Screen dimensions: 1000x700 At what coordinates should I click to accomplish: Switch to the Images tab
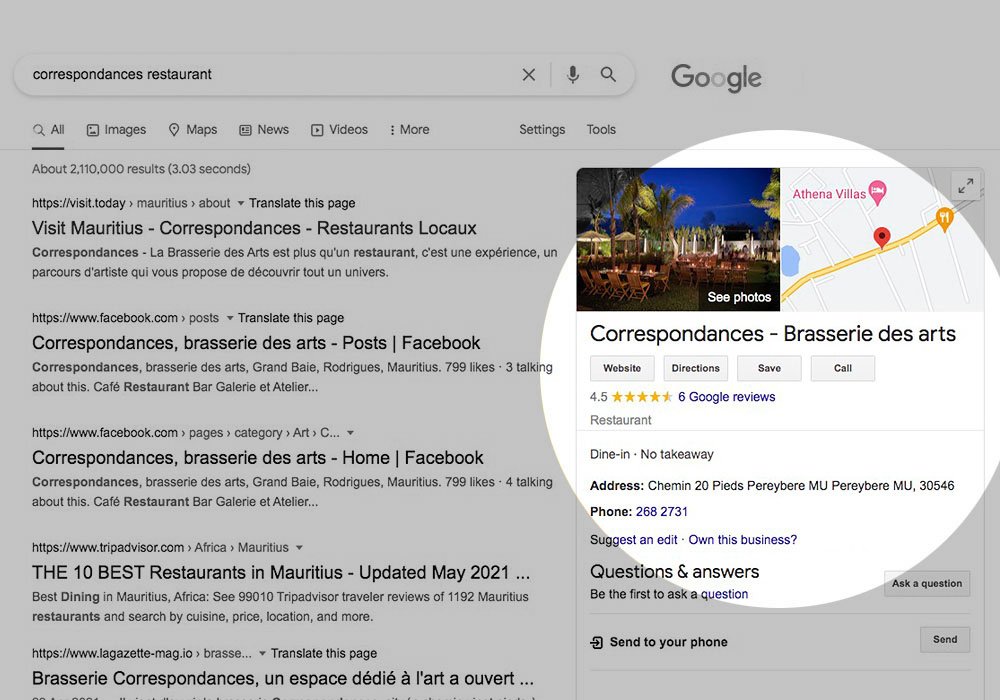tap(116, 130)
